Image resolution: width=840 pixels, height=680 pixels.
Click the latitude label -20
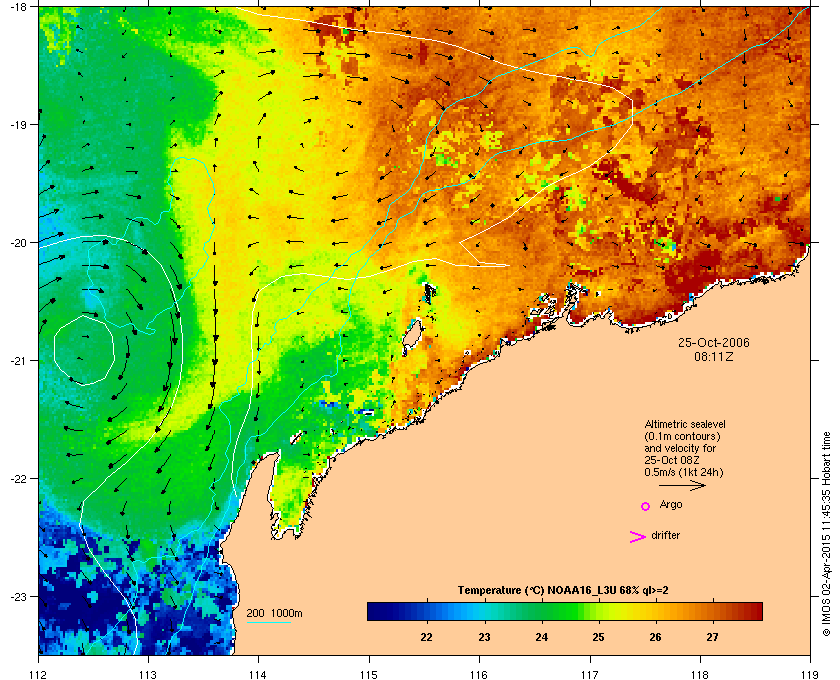coord(19,243)
